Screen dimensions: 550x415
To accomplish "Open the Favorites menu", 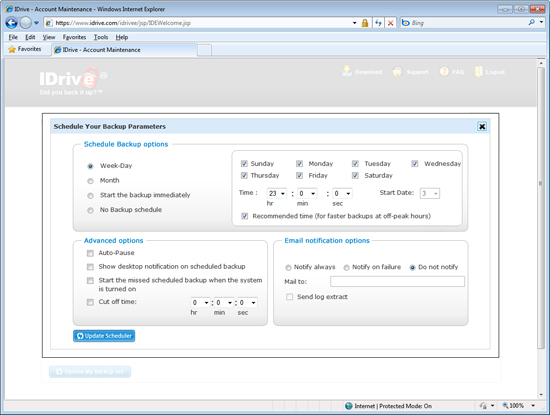I will tap(74, 37).
